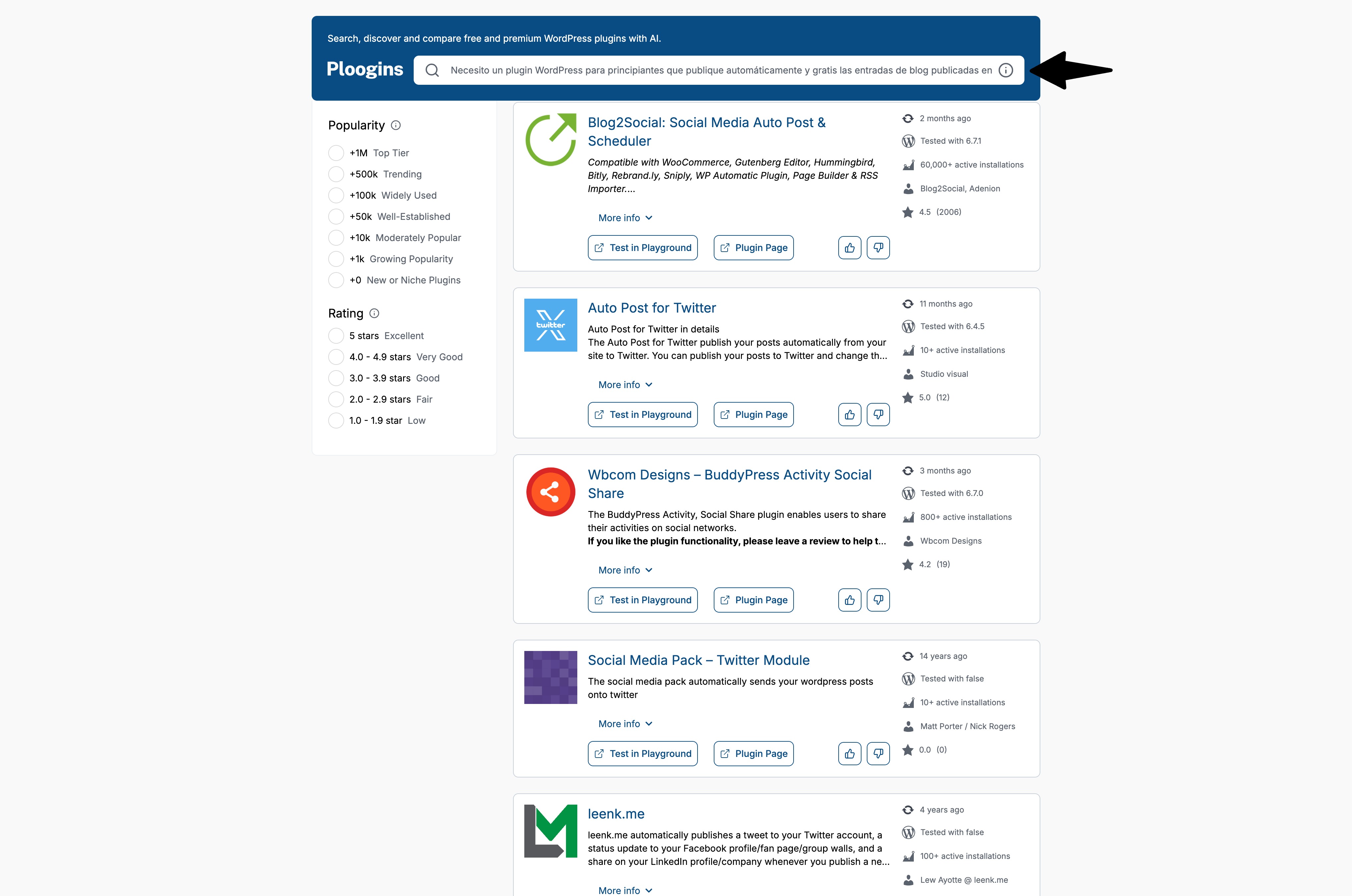Screen dimensions: 1352x896
Task: Select 4.0 - 4.9 stars rating filter
Action: click(336, 357)
